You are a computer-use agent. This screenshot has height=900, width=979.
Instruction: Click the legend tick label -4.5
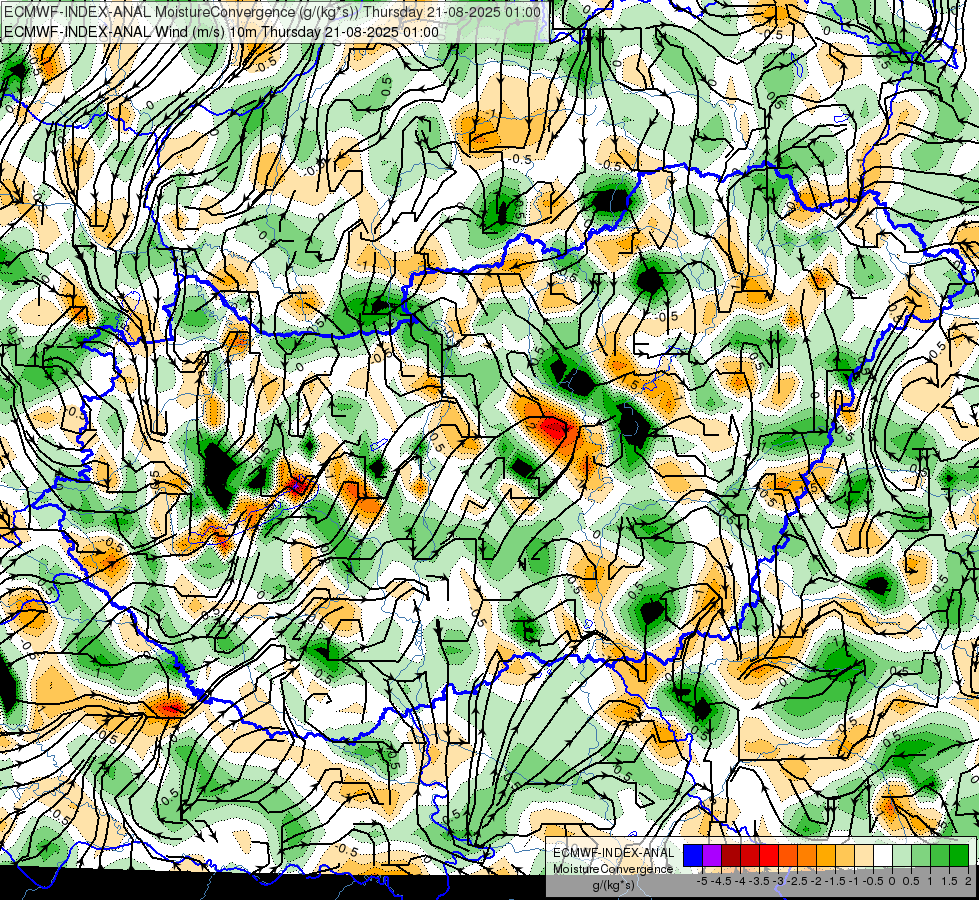click(x=722, y=881)
